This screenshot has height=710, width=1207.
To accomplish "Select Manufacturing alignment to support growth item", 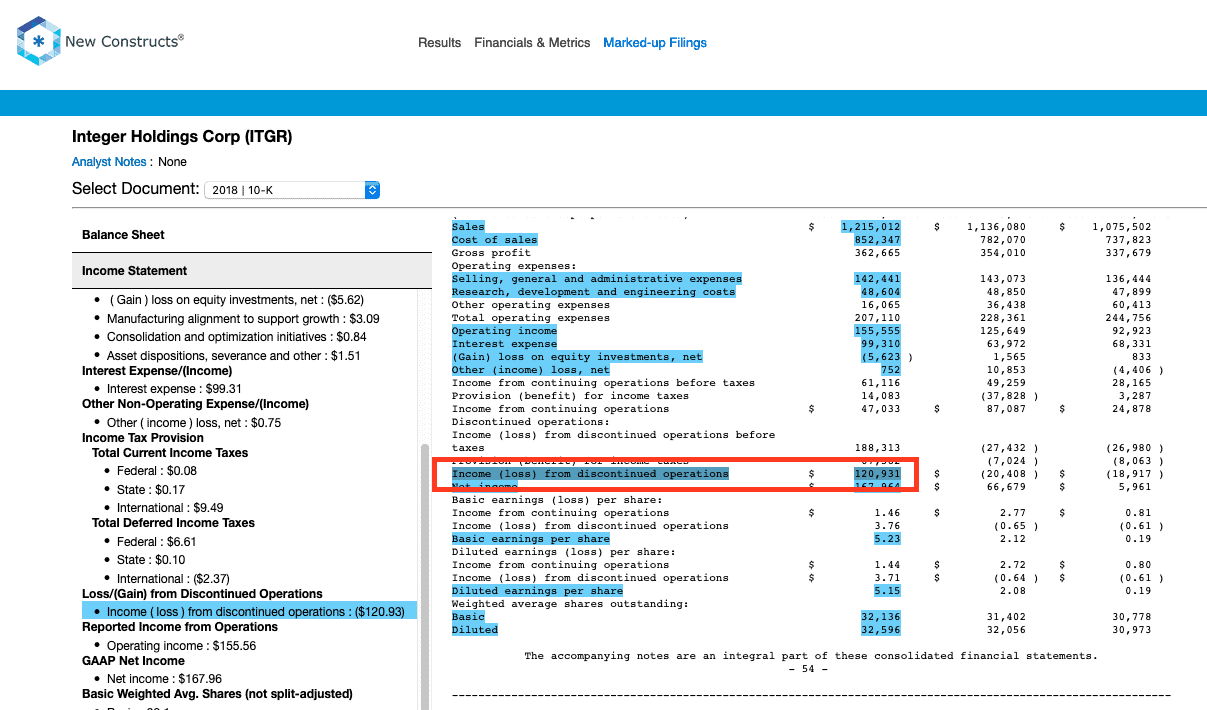I will coord(243,319).
